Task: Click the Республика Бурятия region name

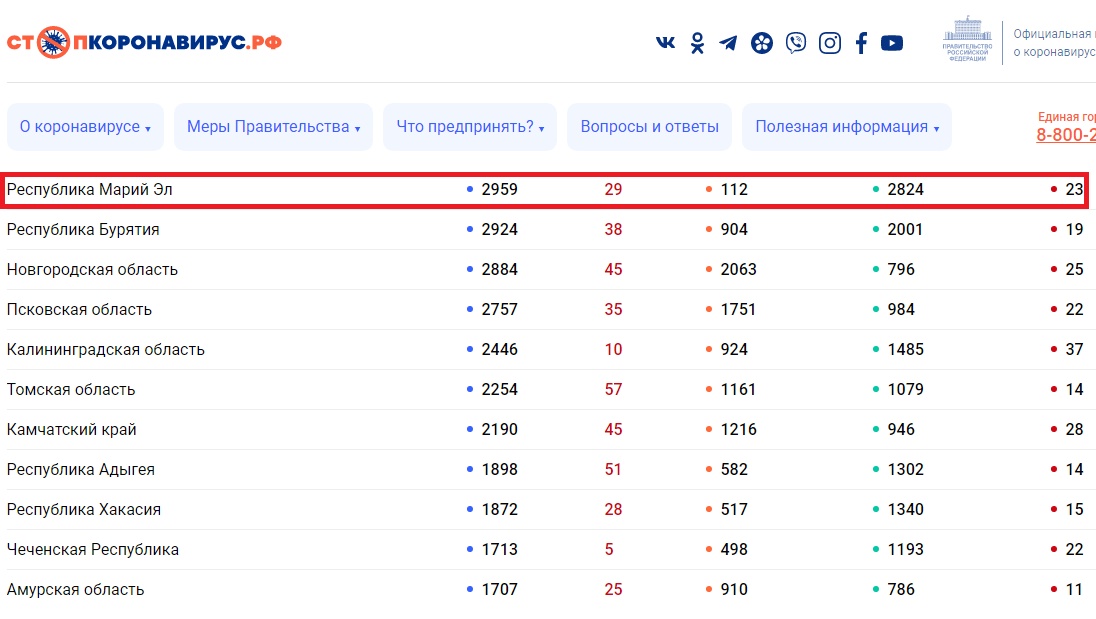Action: (x=83, y=229)
